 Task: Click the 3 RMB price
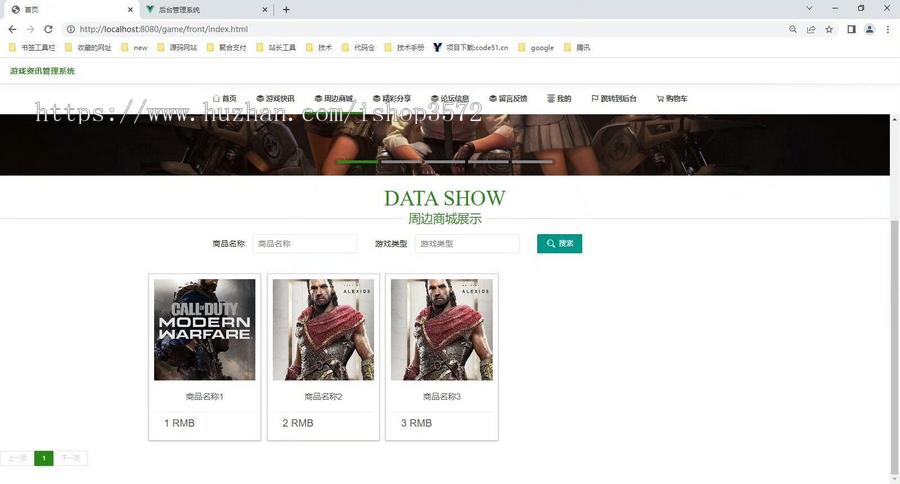[416, 423]
